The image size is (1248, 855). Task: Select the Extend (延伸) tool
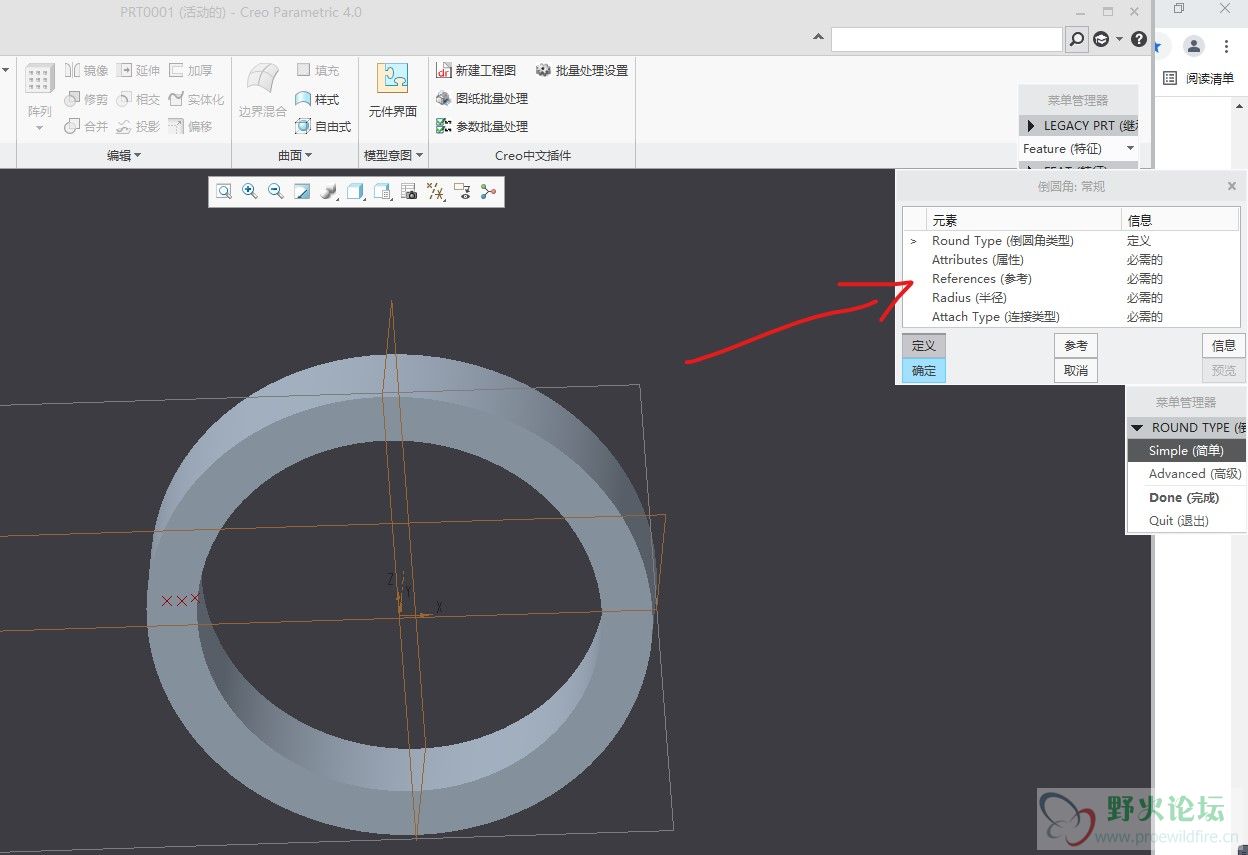point(139,70)
